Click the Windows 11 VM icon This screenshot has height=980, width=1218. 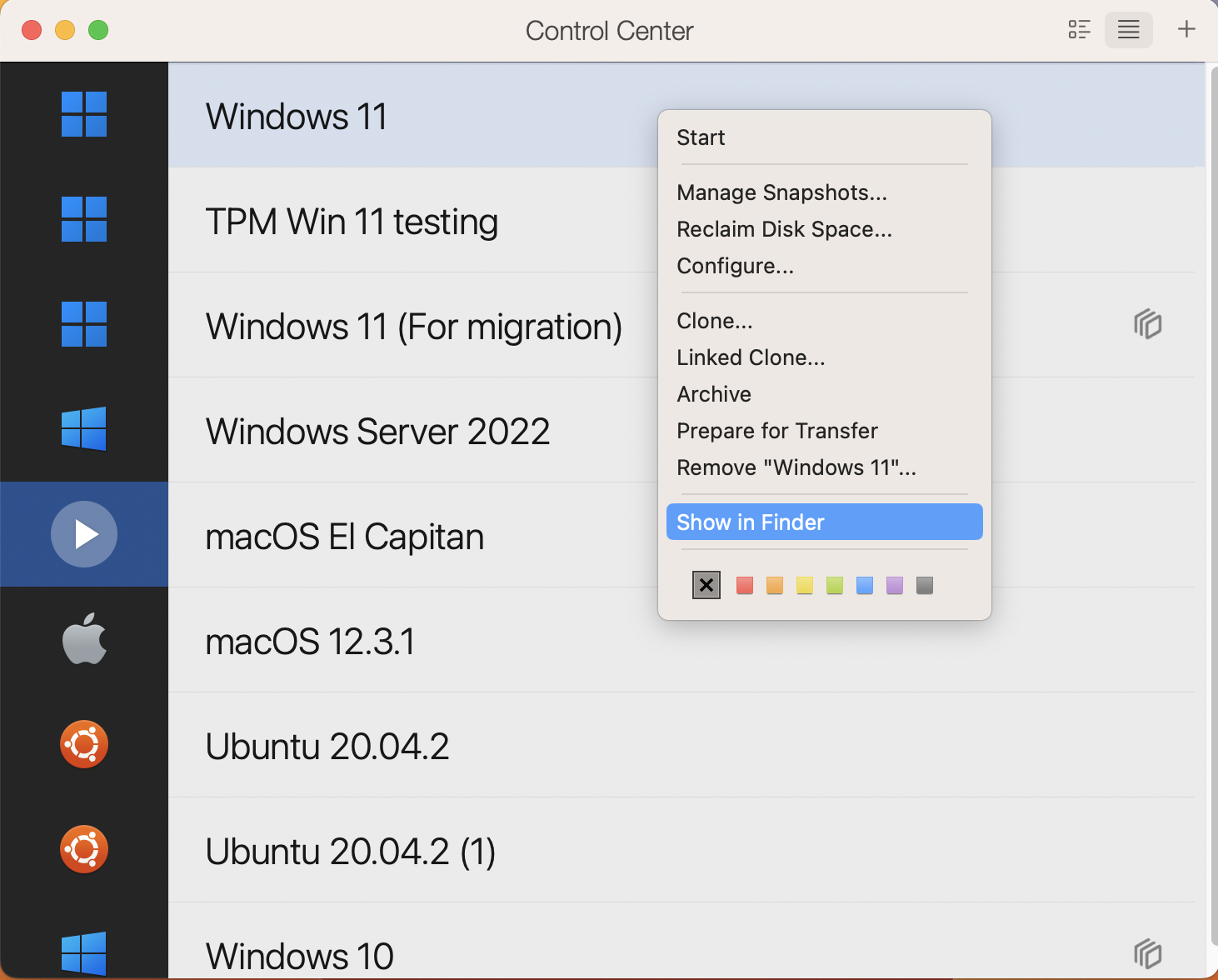point(84,114)
